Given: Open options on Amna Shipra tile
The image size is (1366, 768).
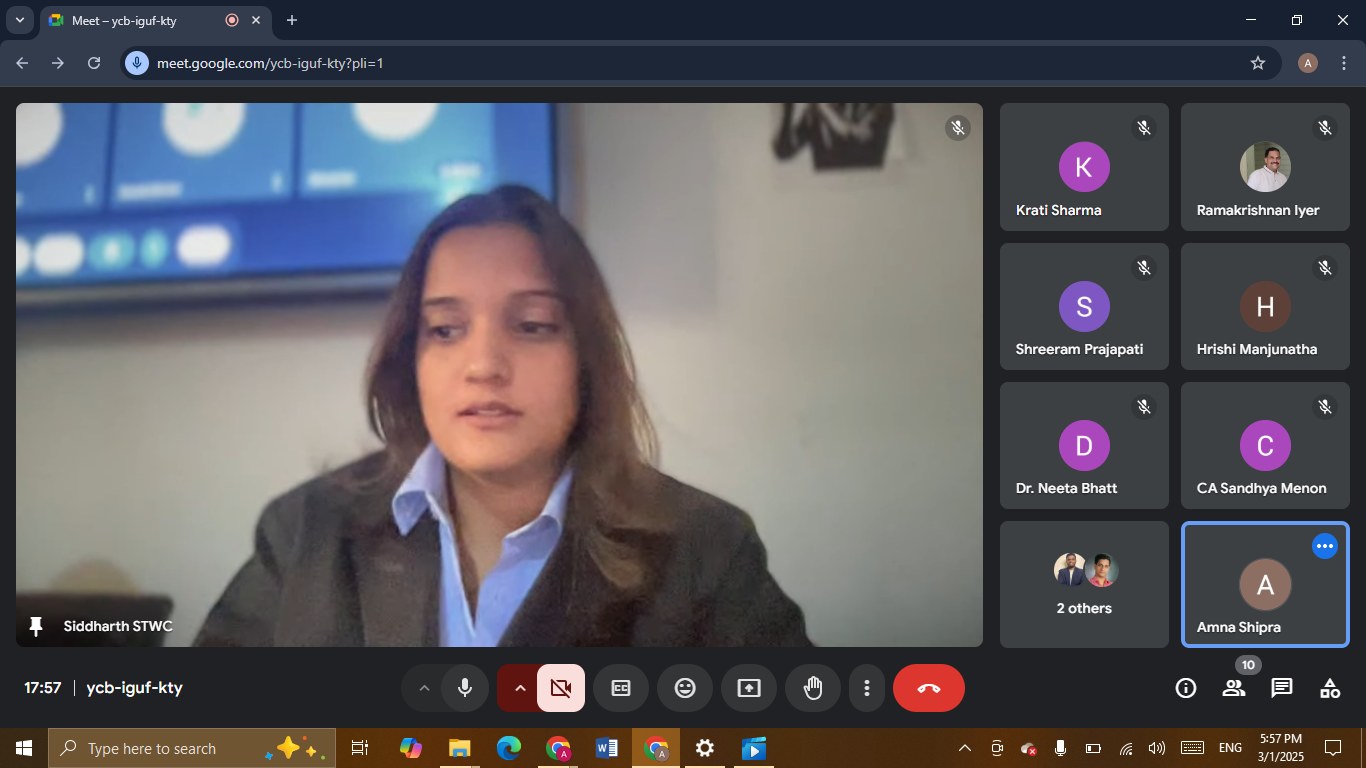Looking at the screenshot, I should (x=1325, y=546).
